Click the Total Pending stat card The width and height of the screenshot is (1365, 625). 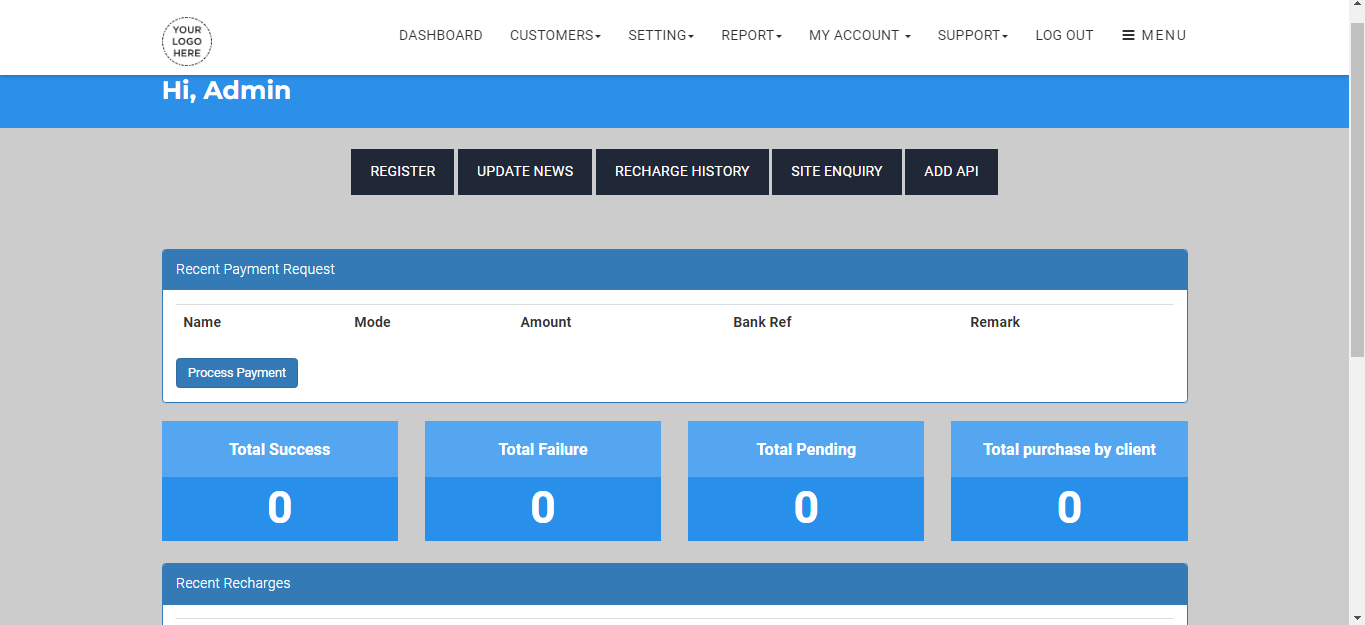[x=806, y=481]
